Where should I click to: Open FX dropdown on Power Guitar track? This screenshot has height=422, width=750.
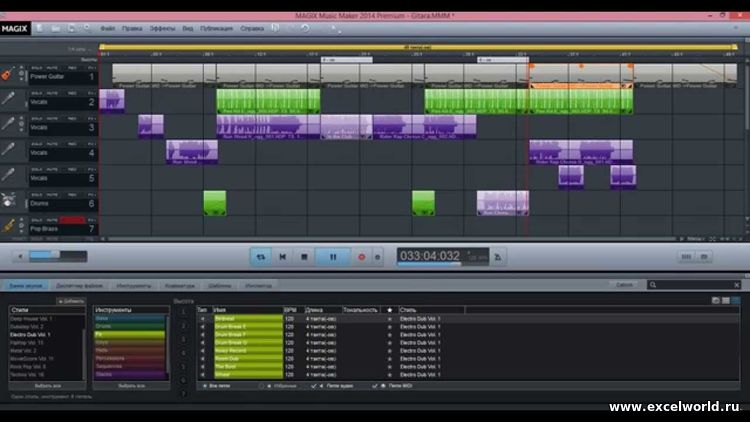(x=92, y=68)
